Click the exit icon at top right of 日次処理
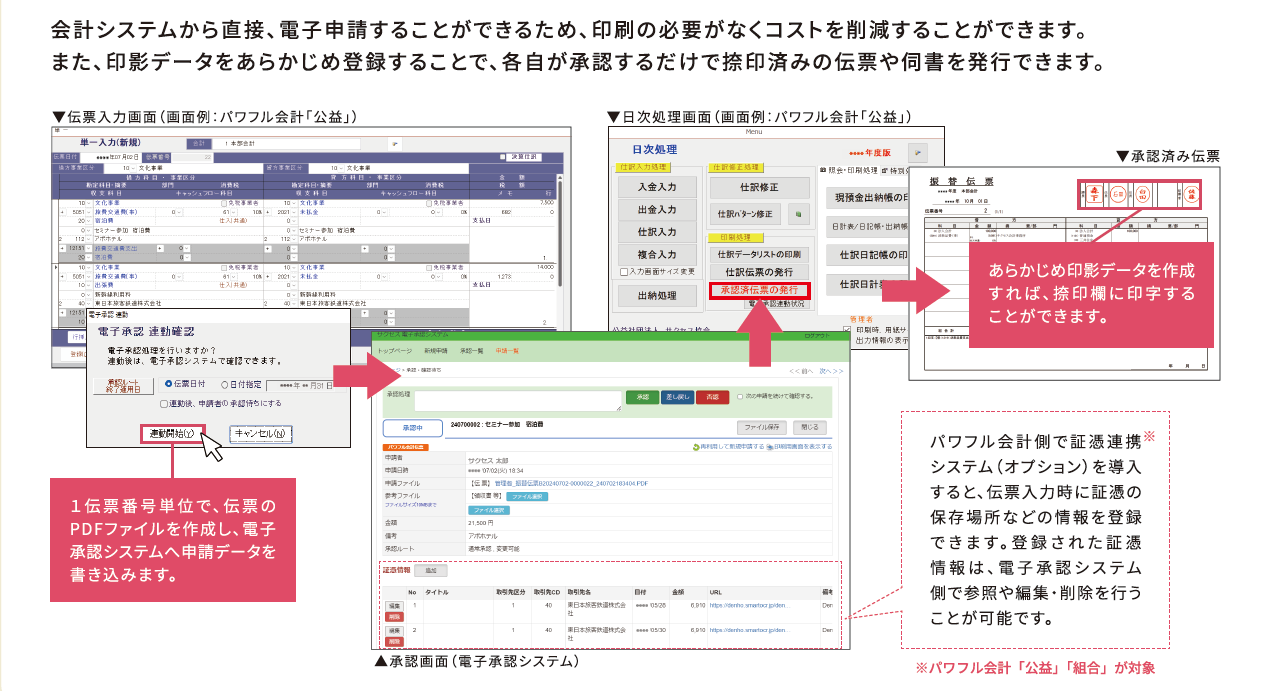 pos(918,152)
